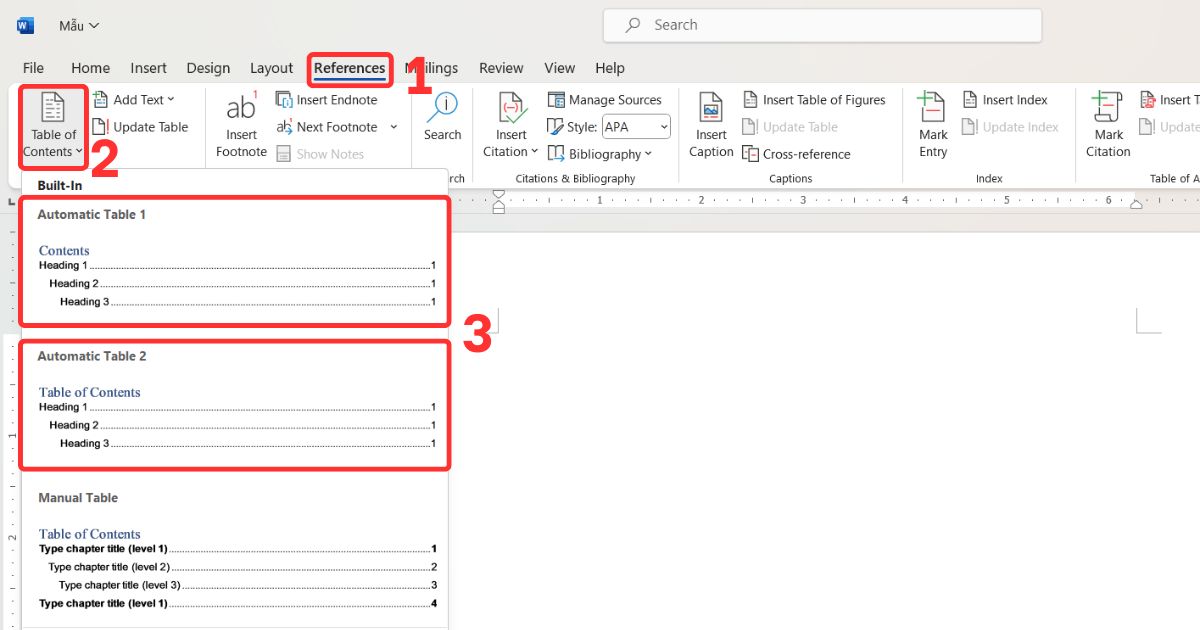Choose the Automatic Table 1 preview
Image resolution: width=1200 pixels, height=630 pixels.
click(x=234, y=262)
